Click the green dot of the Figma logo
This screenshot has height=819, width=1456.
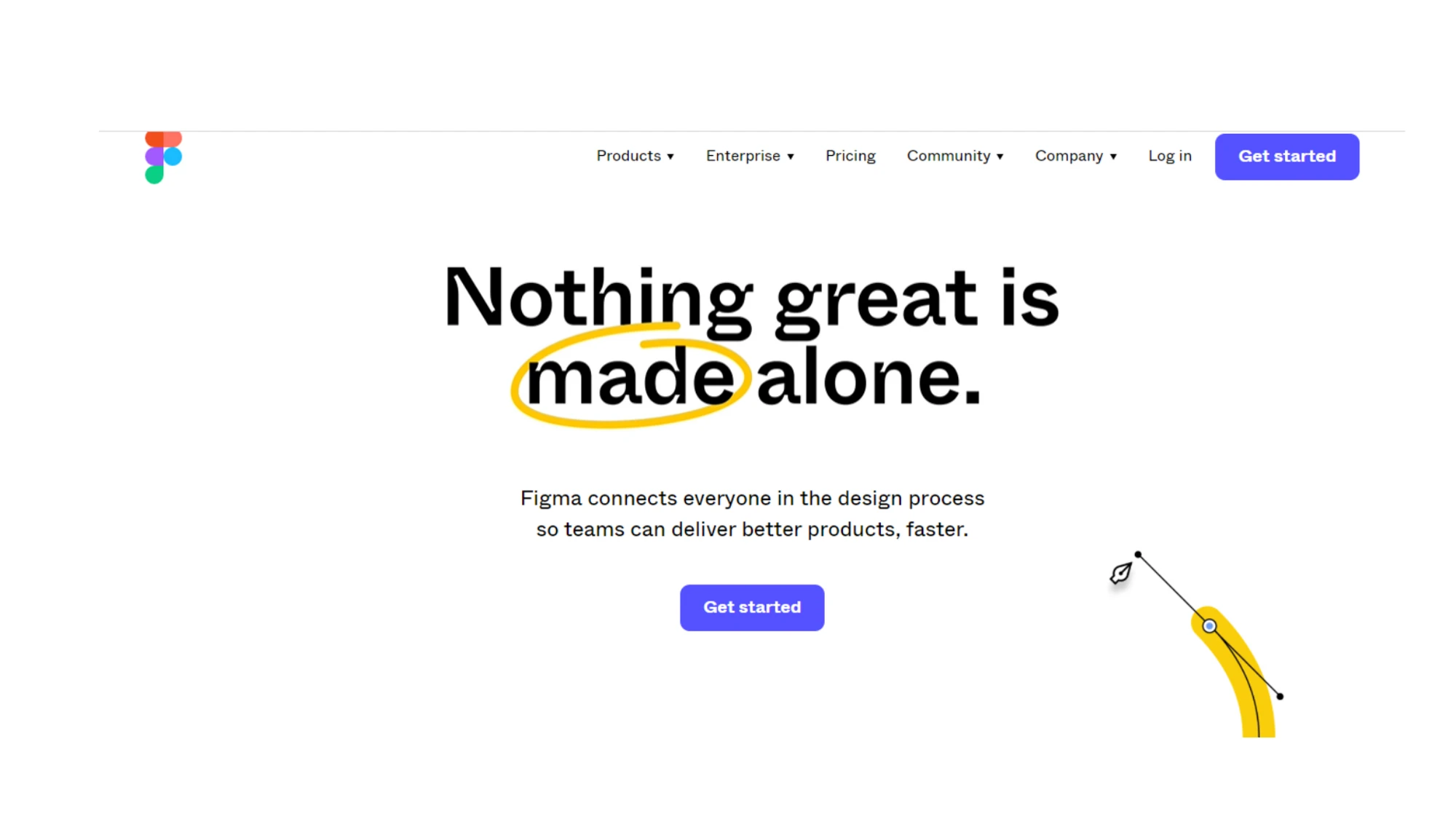155,175
